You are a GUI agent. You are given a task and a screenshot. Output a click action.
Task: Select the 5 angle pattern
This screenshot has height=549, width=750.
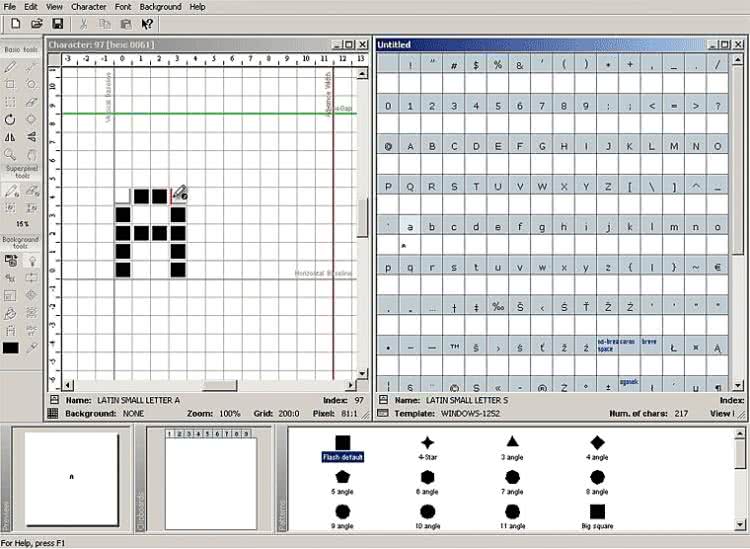(342, 483)
